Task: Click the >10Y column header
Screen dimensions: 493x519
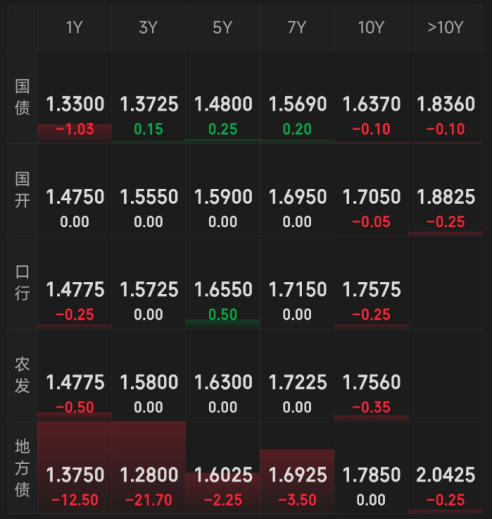Action: click(445, 27)
